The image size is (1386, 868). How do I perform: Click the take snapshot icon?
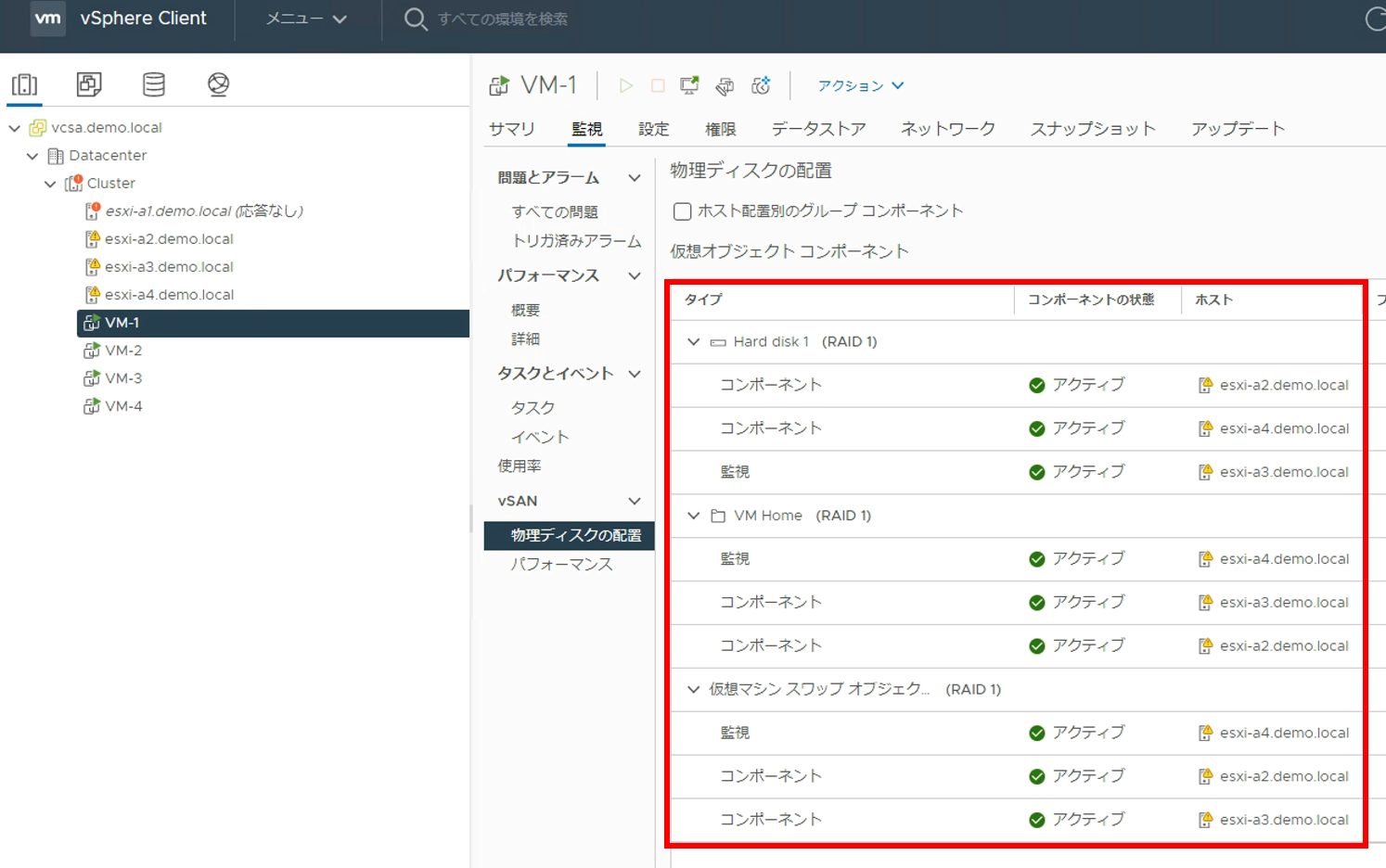click(761, 85)
